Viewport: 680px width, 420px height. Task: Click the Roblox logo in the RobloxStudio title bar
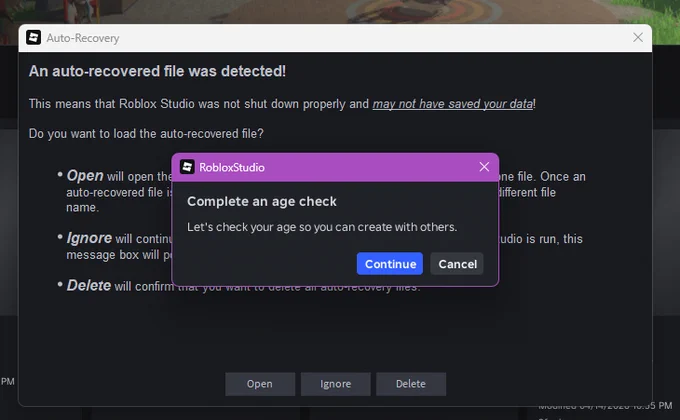tap(187, 167)
